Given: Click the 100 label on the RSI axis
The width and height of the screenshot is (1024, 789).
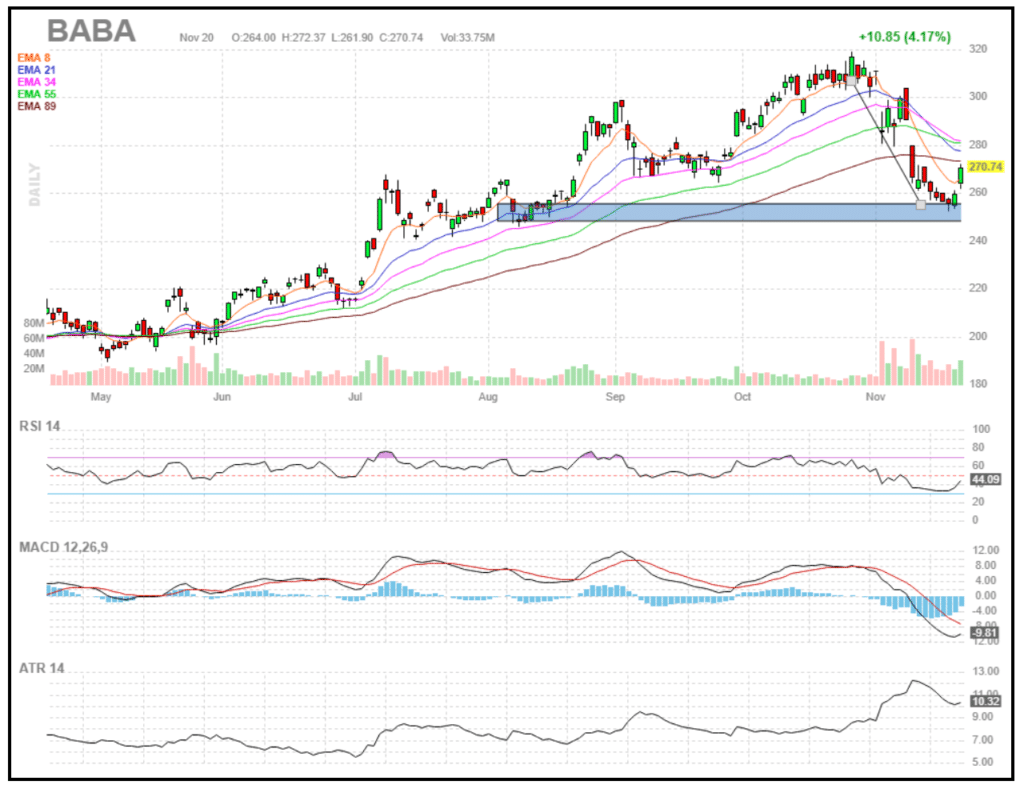Looking at the screenshot, I should (x=981, y=429).
